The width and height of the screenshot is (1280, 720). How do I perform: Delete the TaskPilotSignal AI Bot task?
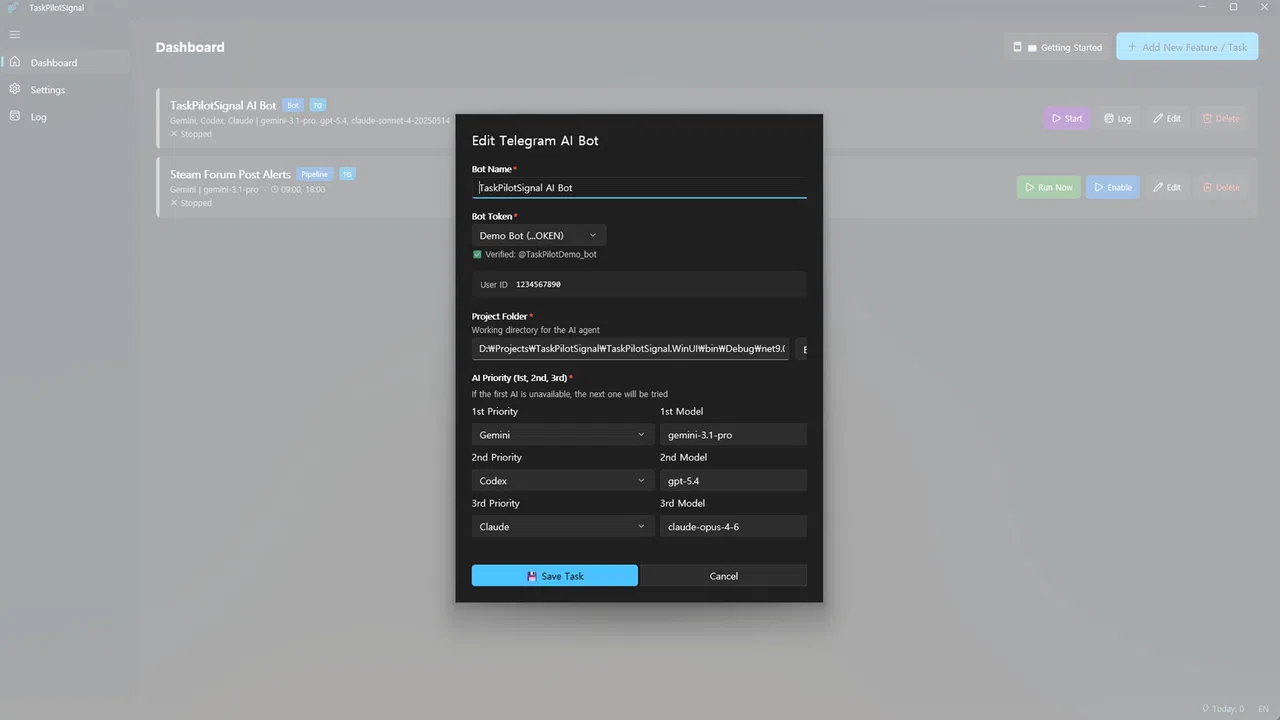point(1221,118)
